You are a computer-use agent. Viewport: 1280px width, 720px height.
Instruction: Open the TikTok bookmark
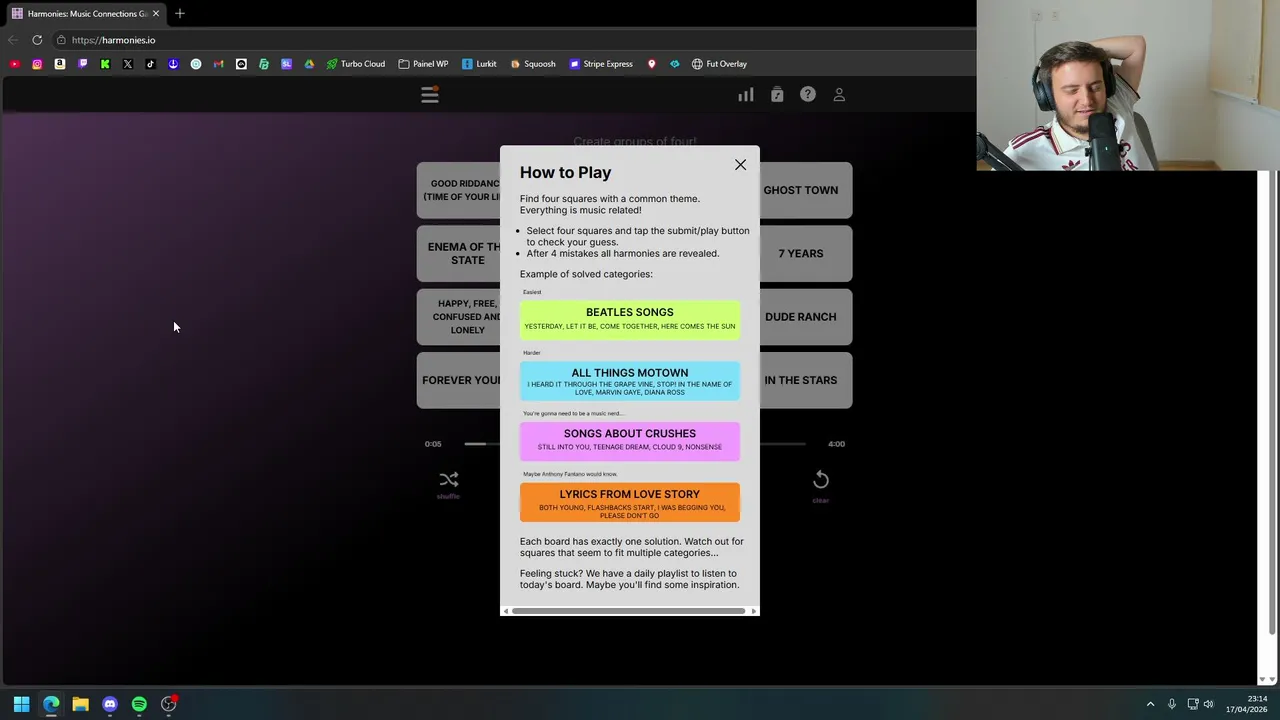(x=150, y=64)
